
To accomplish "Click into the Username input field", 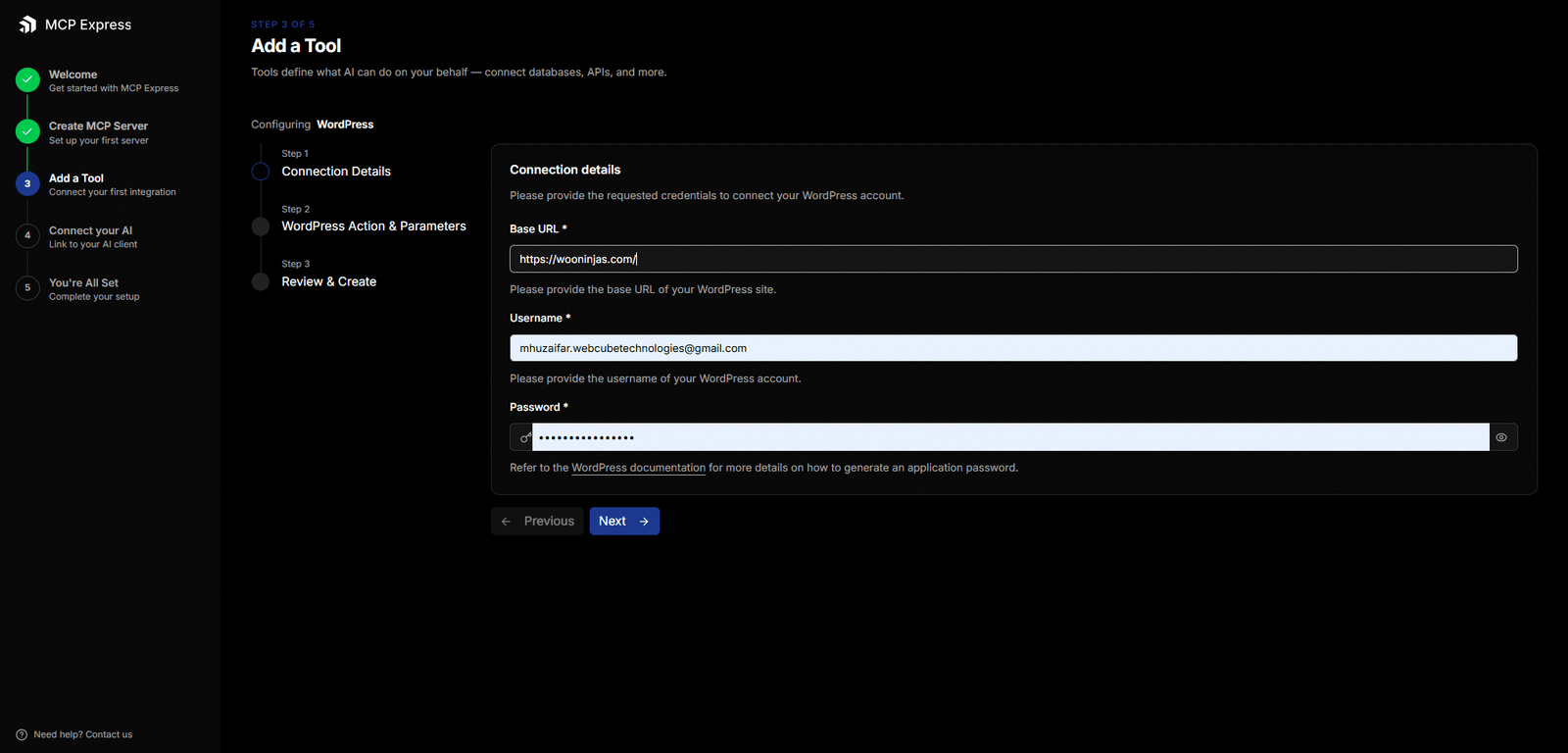I will [x=1013, y=348].
